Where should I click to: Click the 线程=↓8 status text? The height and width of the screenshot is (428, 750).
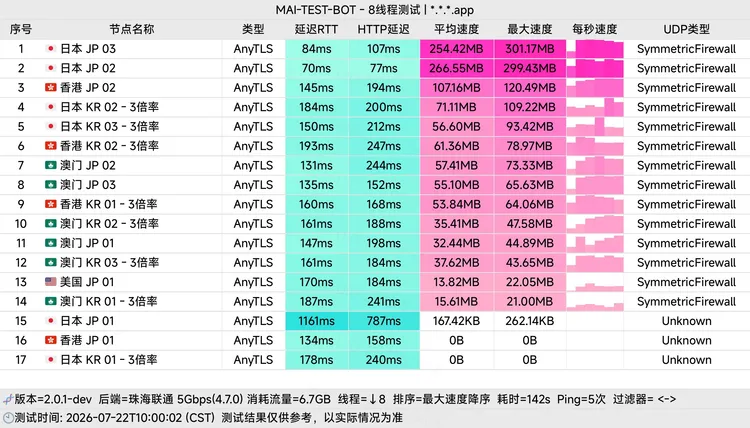tap(362, 399)
